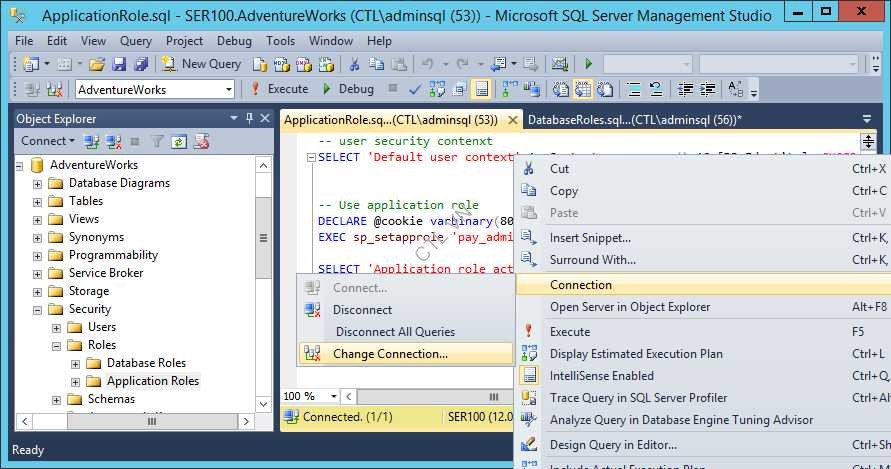The image size is (891, 469).
Task: Click the Refresh icon in Object Explorer
Action: [179, 141]
